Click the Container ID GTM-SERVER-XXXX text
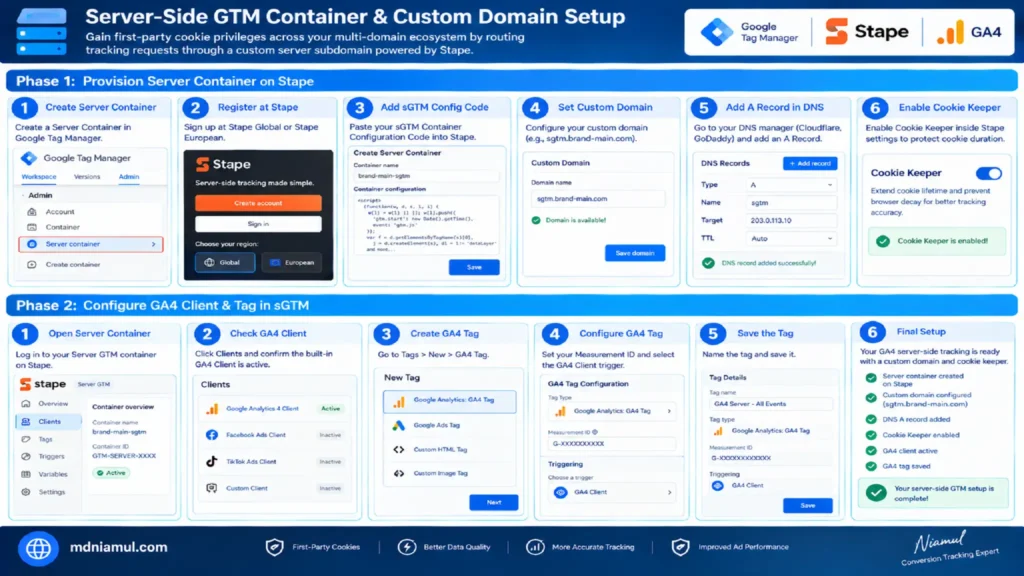The height and width of the screenshot is (576, 1024). [124, 456]
